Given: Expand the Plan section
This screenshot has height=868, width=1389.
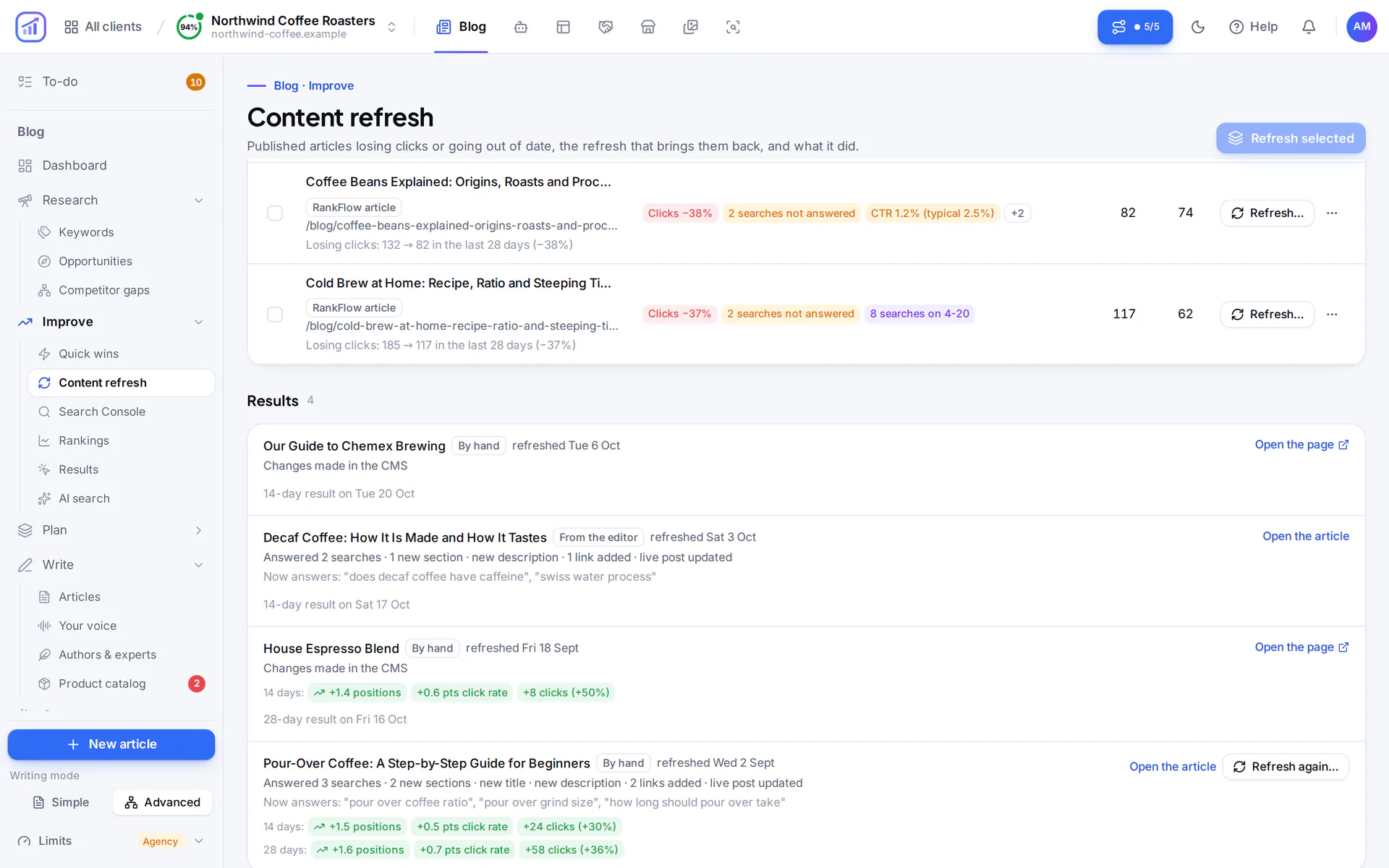Looking at the screenshot, I should (199, 530).
